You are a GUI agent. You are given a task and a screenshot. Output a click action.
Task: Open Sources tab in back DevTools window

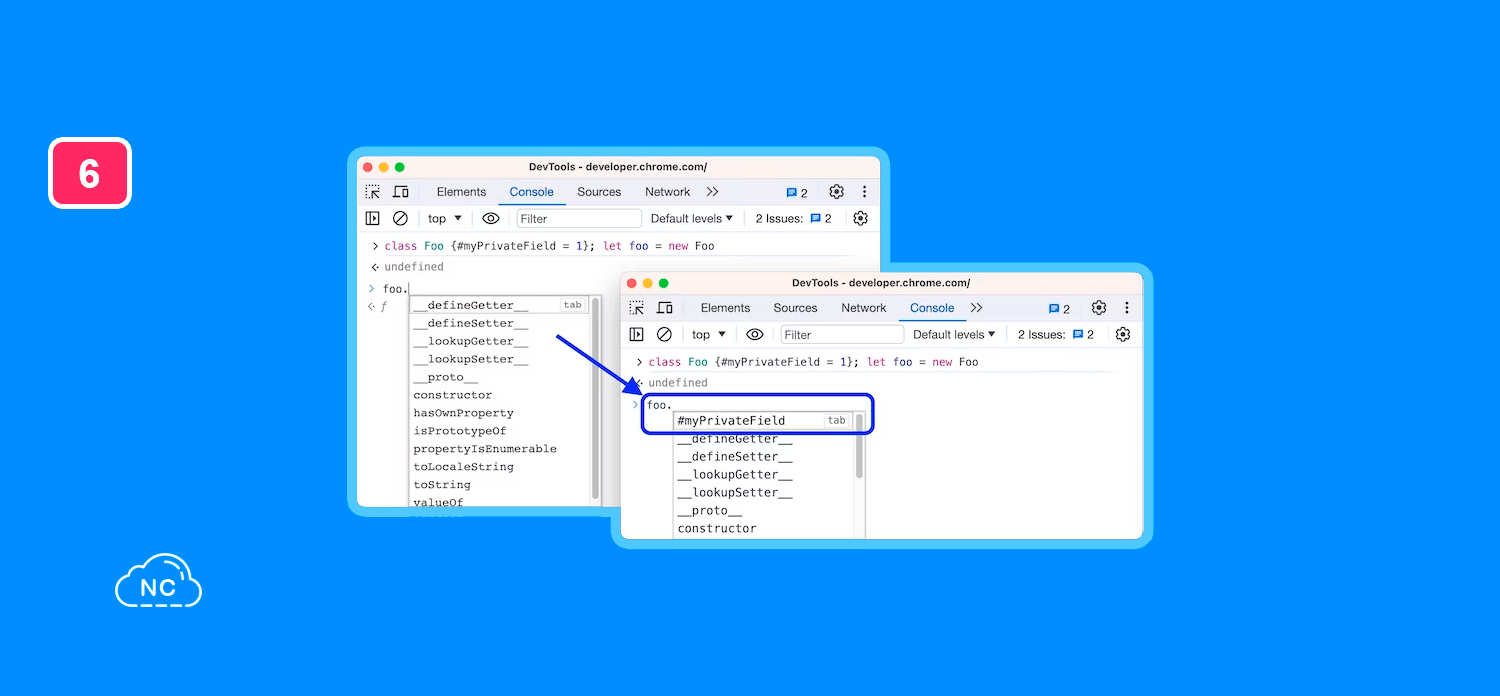599,192
